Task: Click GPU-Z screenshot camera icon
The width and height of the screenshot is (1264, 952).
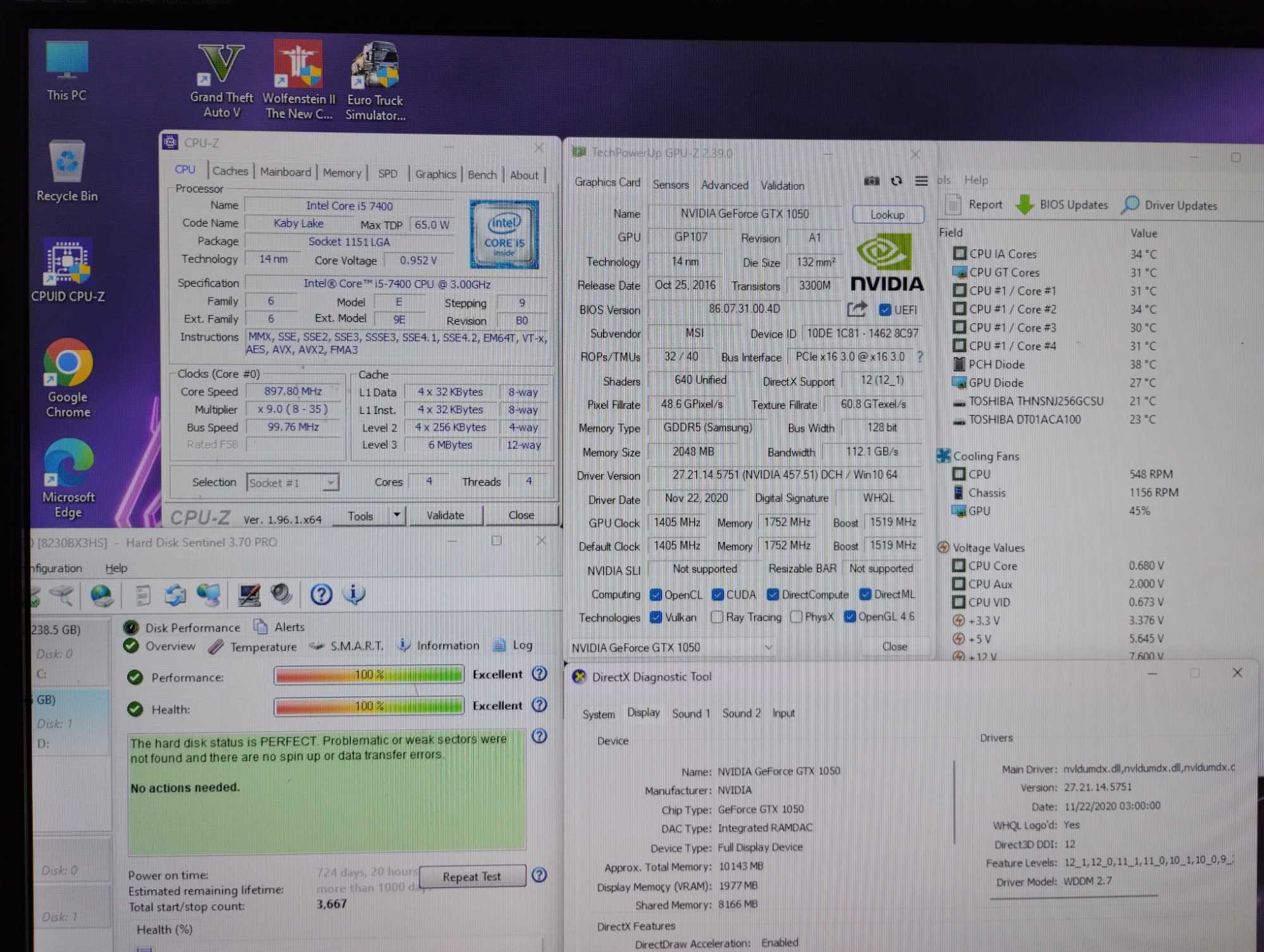Action: point(872,181)
